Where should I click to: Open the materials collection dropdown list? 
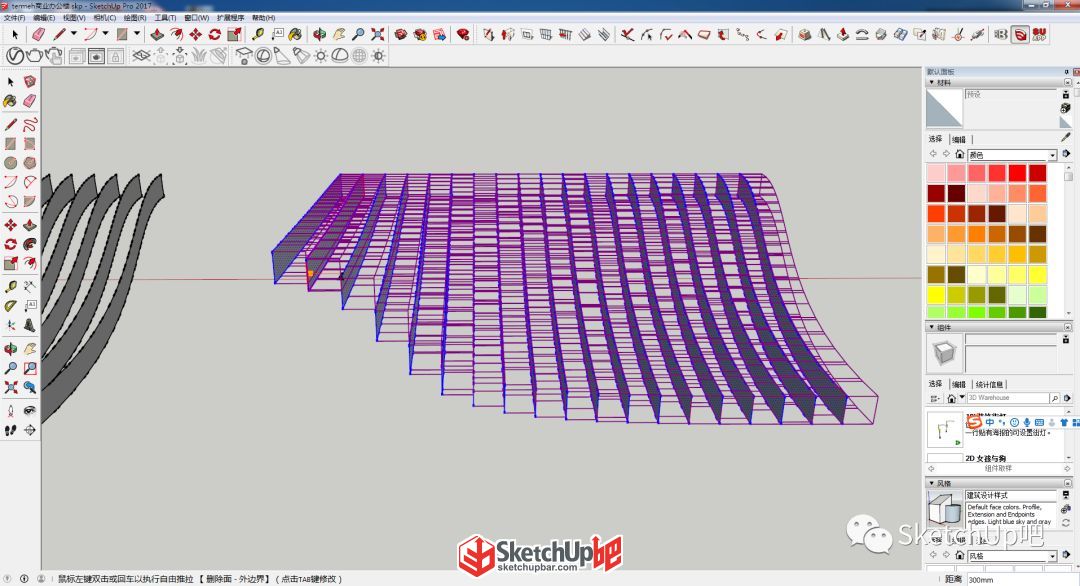point(1052,155)
